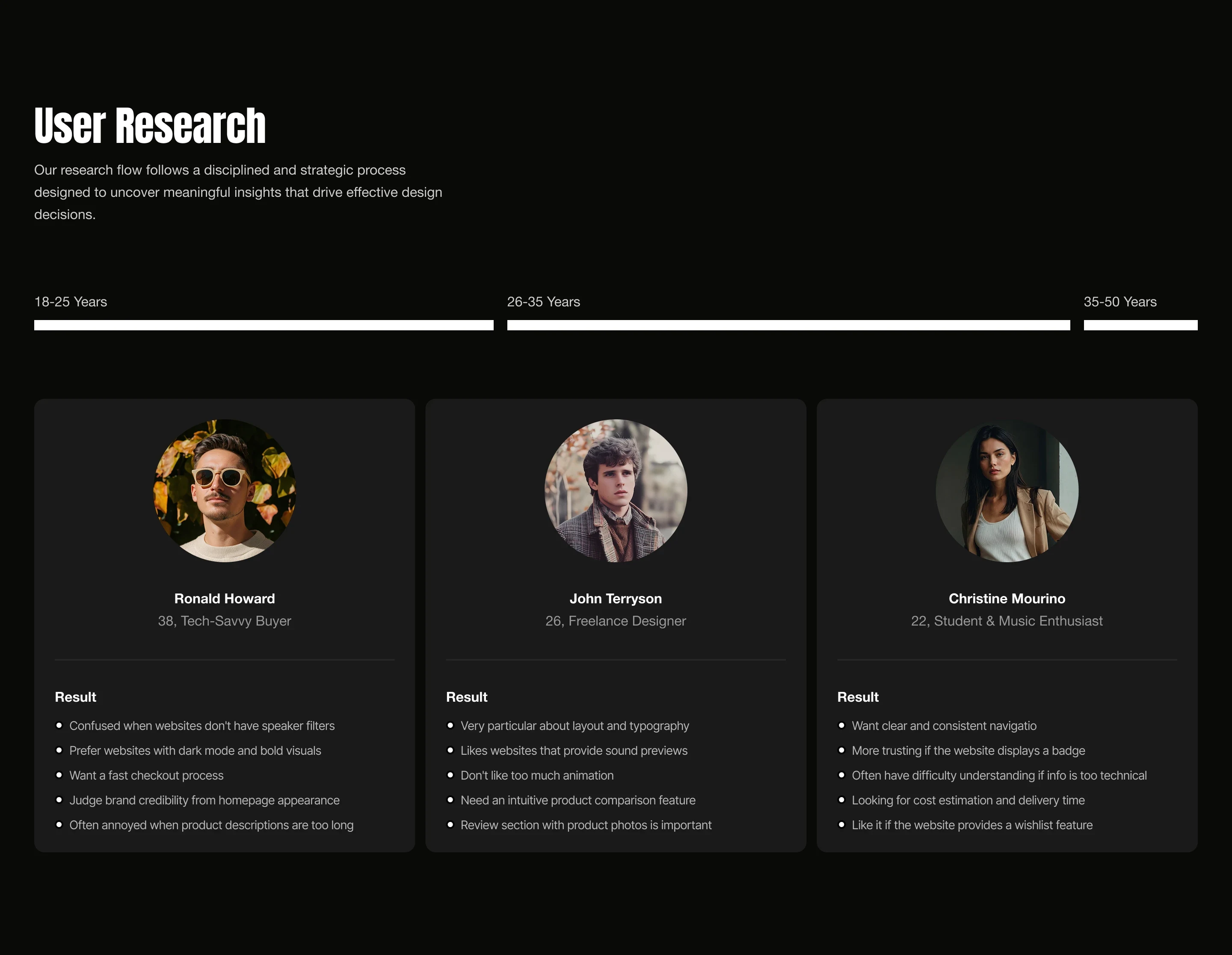Select '38, Tech-Savvy Buyer' subtitle

click(225, 621)
